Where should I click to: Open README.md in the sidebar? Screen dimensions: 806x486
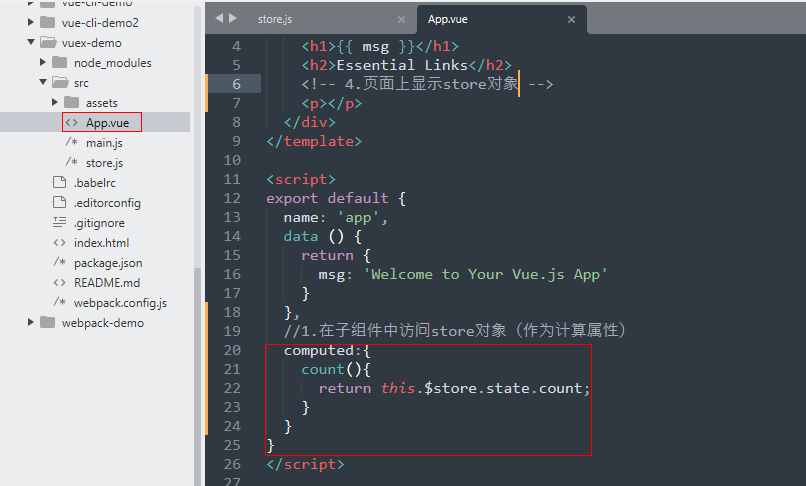(x=107, y=283)
